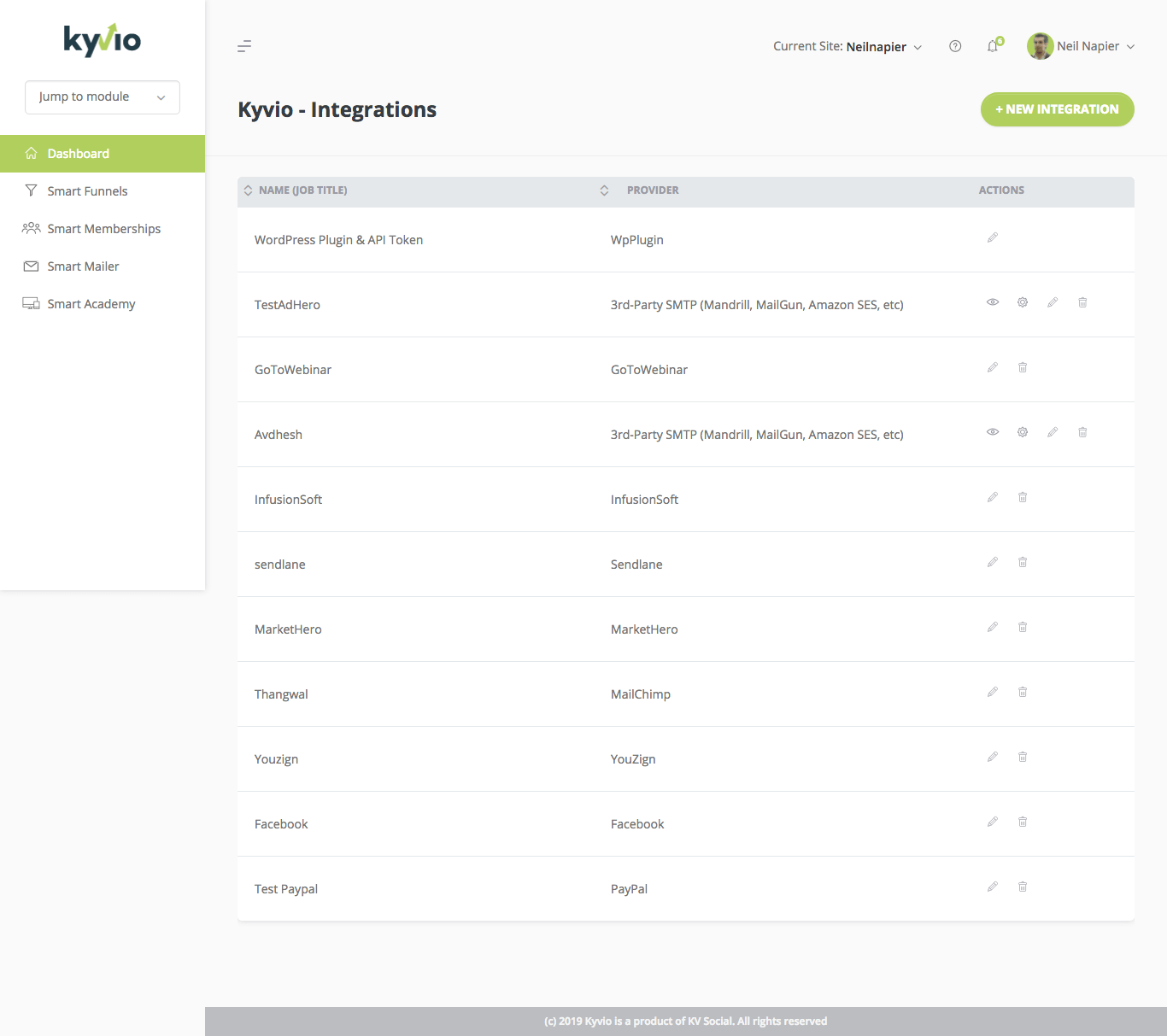Click the MailChimp provider cell
This screenshot has height=1036, width=1167.
pyautogui.click(x=640, y=694)
